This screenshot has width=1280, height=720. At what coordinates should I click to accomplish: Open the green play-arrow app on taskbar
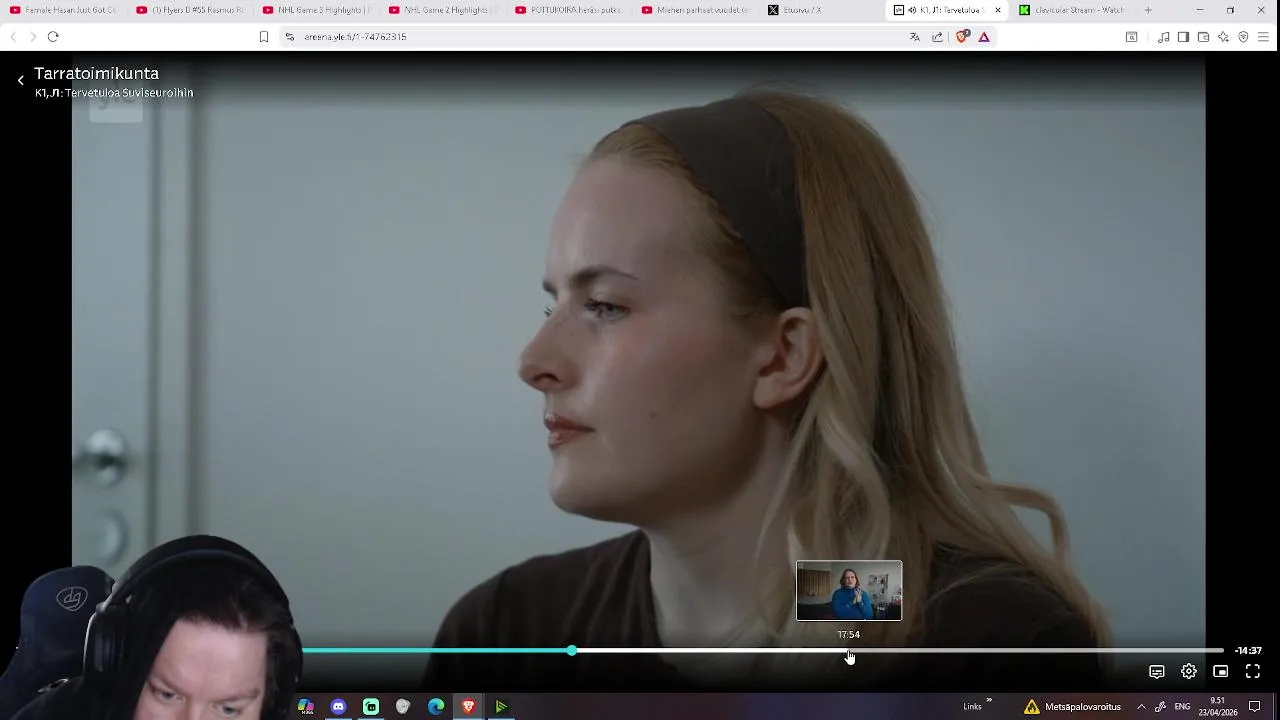point(501,707)
